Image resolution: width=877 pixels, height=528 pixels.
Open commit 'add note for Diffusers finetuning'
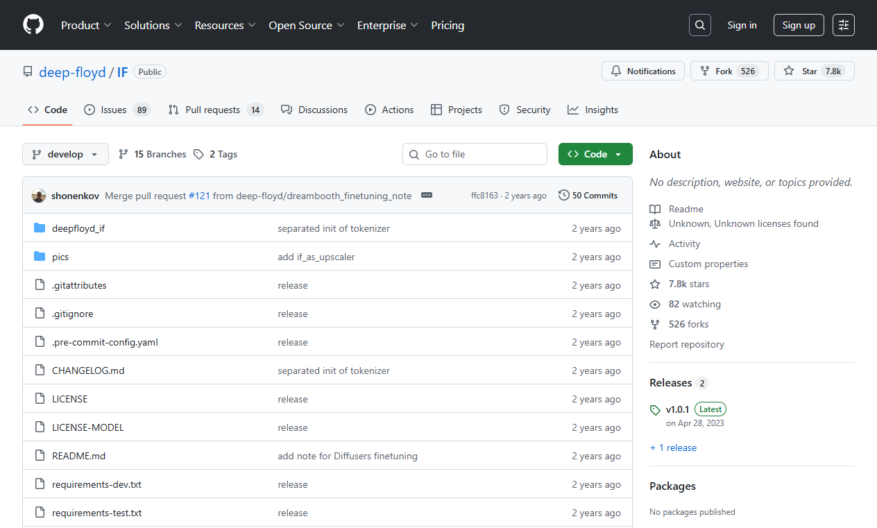click(x=347, y=456)
